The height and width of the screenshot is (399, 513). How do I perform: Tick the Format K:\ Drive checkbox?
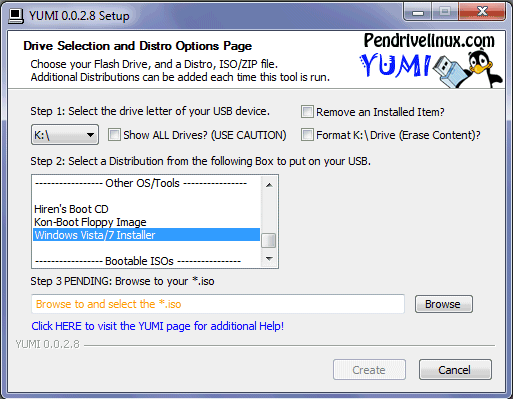(307, 135)
